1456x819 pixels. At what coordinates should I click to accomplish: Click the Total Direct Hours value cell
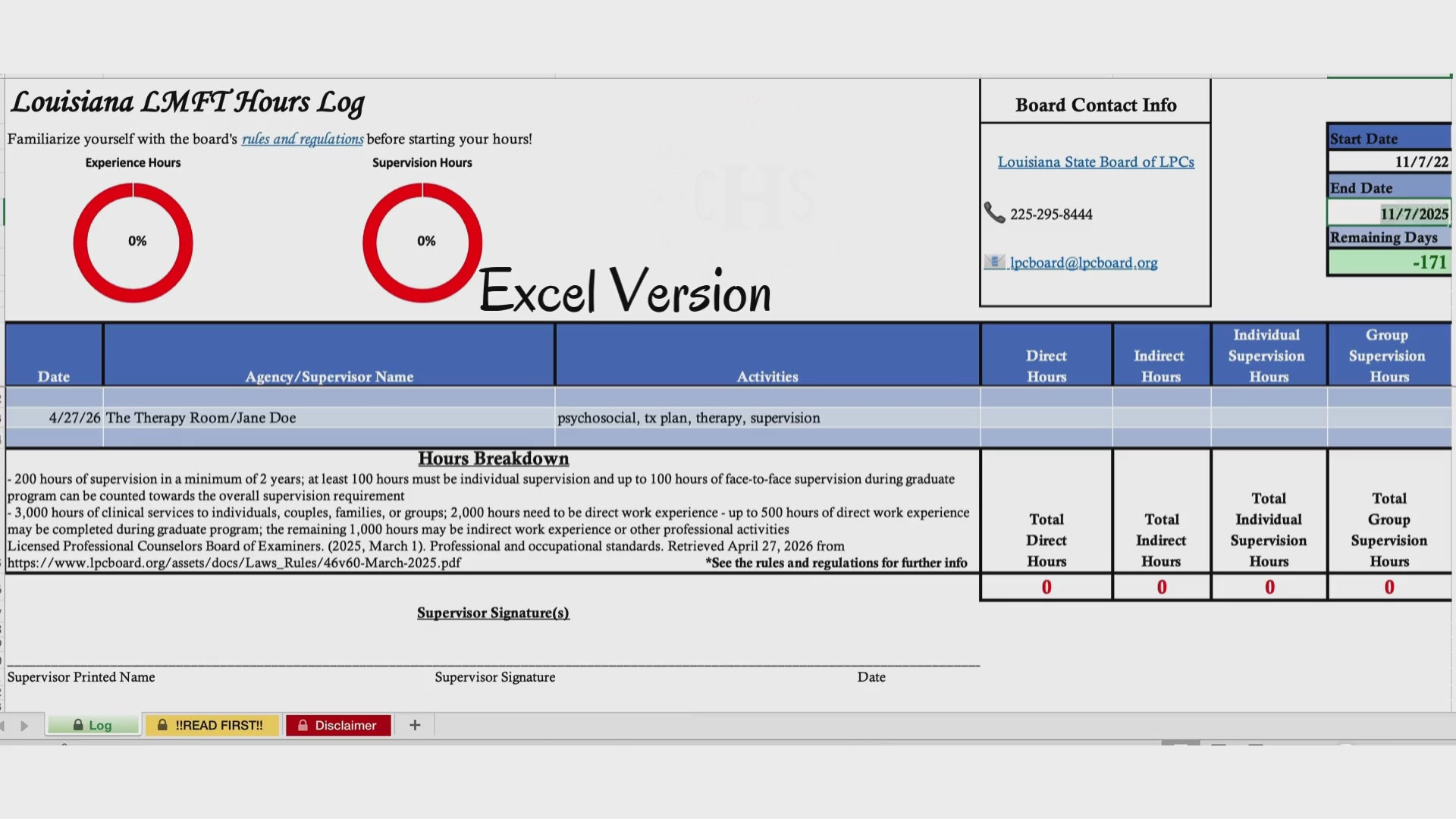click(x=1046, y=587)
